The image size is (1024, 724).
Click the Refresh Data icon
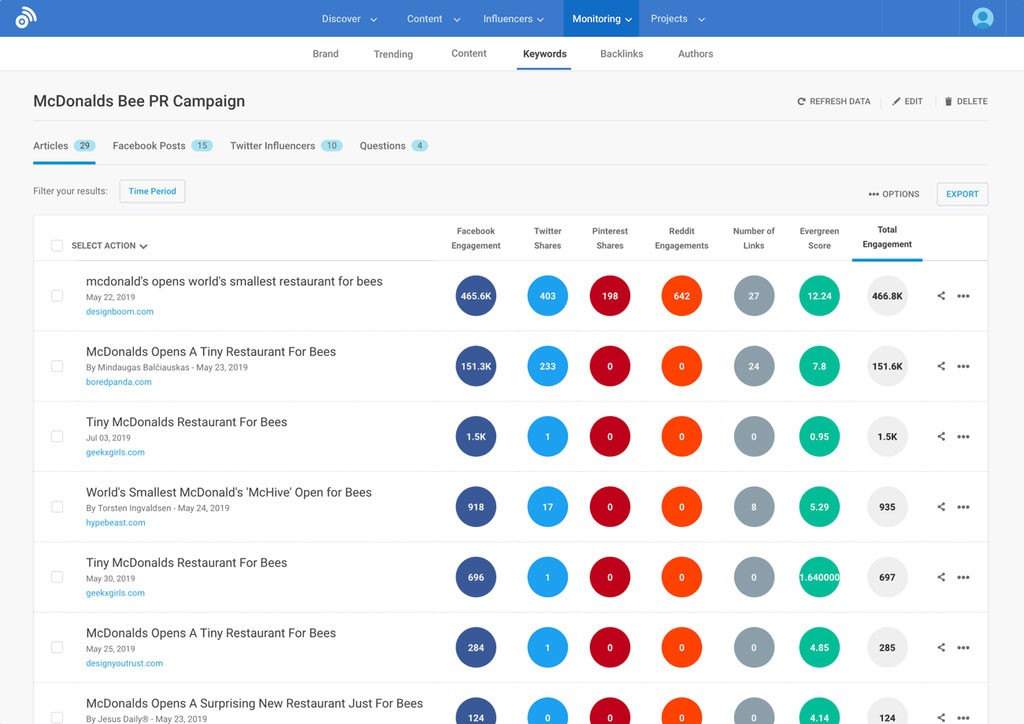tap(801, 102)
